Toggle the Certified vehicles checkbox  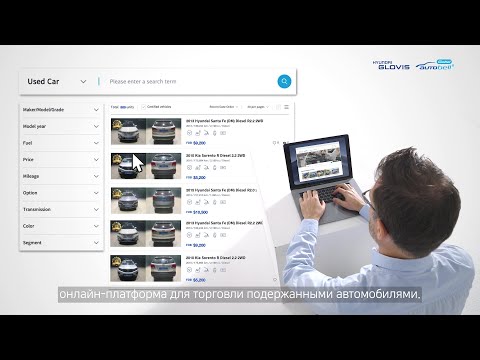click(143, 107)
